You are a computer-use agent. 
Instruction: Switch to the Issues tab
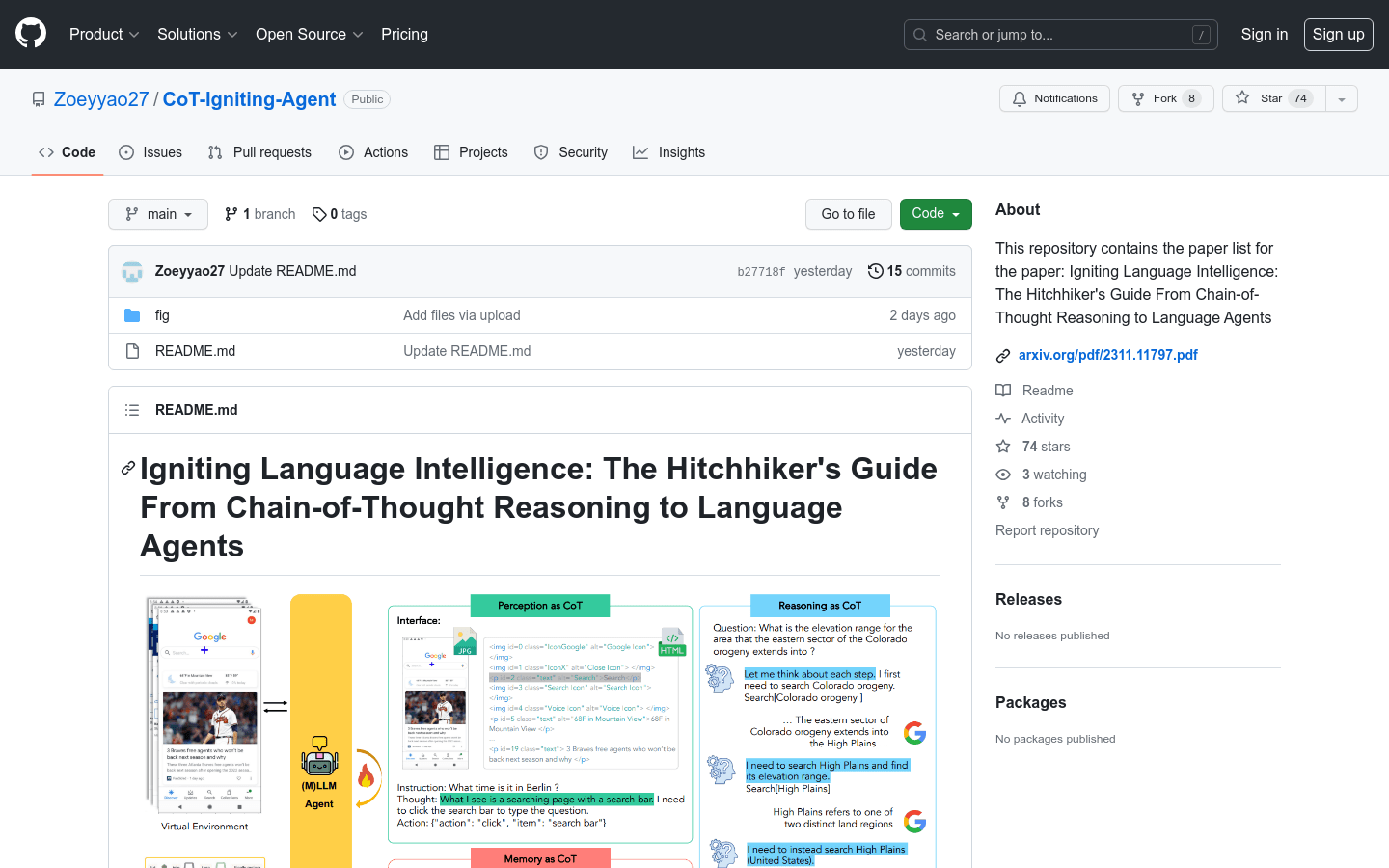(150, 152)
